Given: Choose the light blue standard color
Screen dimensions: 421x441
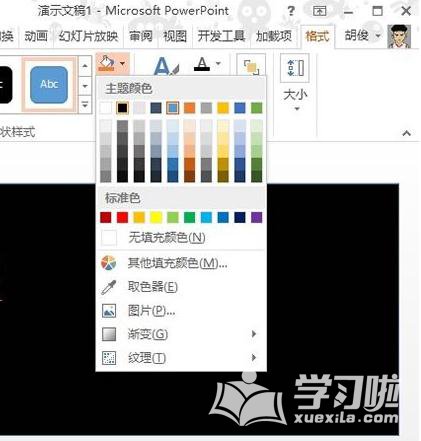Looking at the screenshot, I should click(x=206, y=218).
